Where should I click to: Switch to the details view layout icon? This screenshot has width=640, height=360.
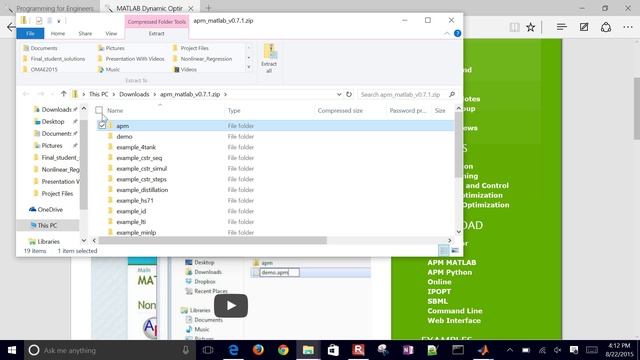pos(443,250)
